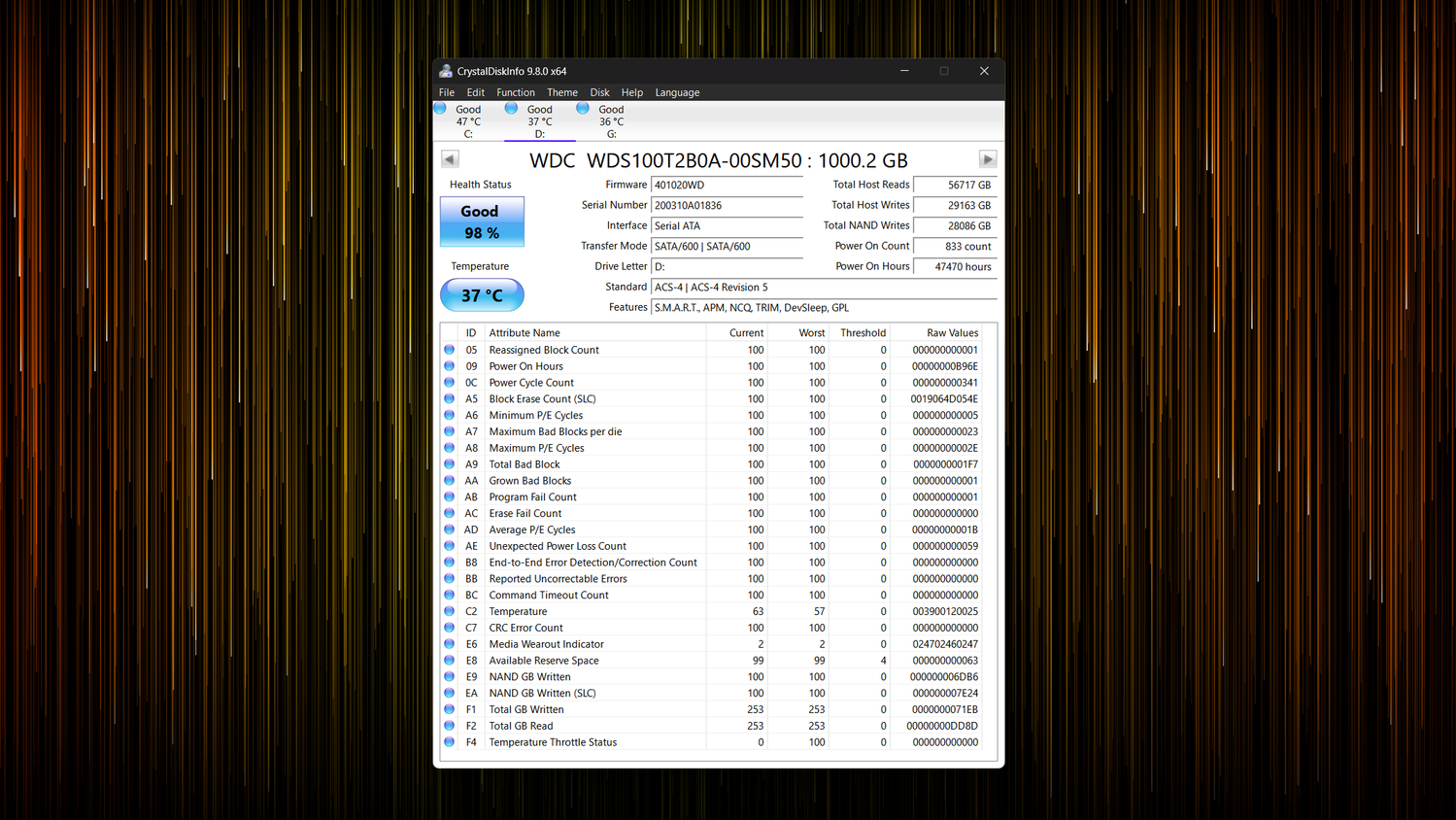The height and width of the screenshot is (820, 1456).
Task: Open the Theme menu
Action: 562,92
